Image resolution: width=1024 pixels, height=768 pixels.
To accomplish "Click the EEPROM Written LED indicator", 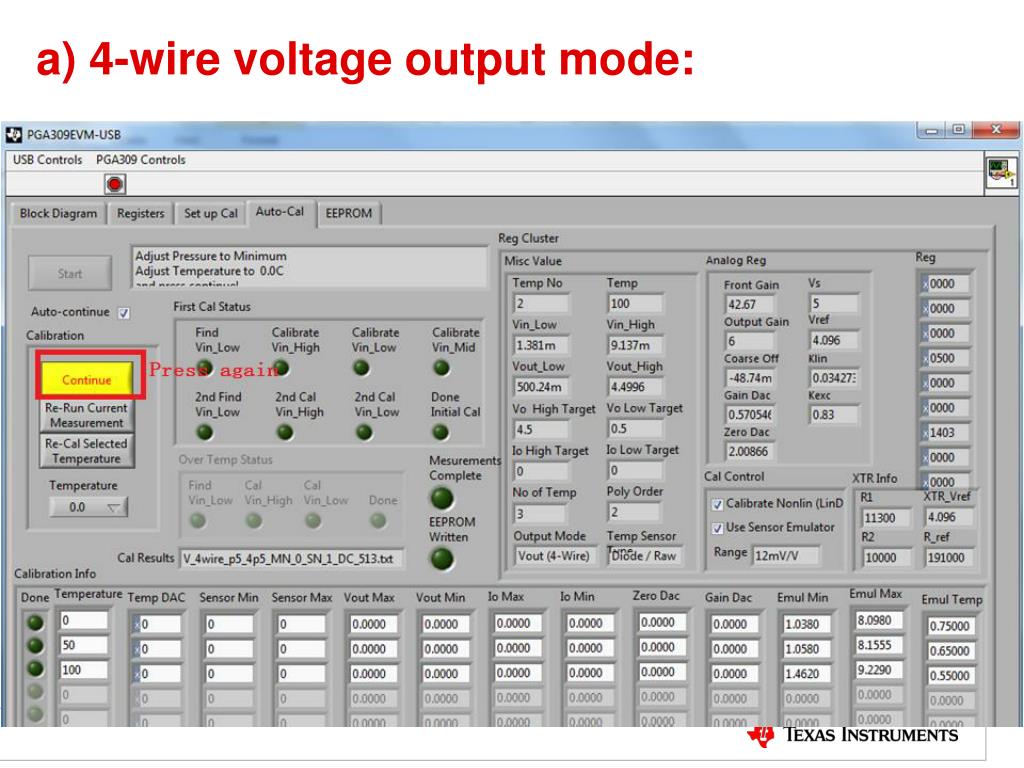I will (442, 558).
